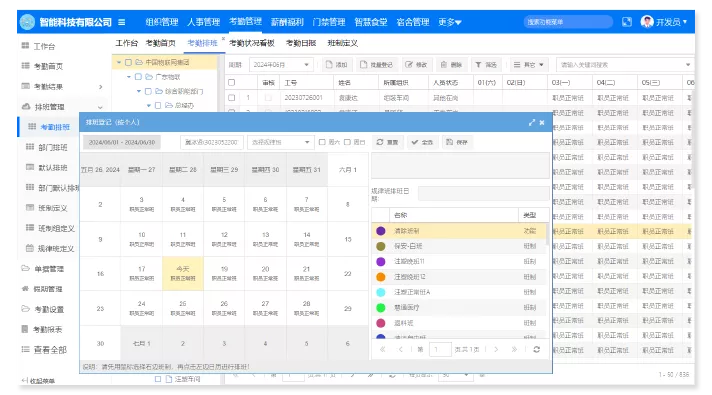Select the olive 保安-白班 color dot

(x=381, y=246)
